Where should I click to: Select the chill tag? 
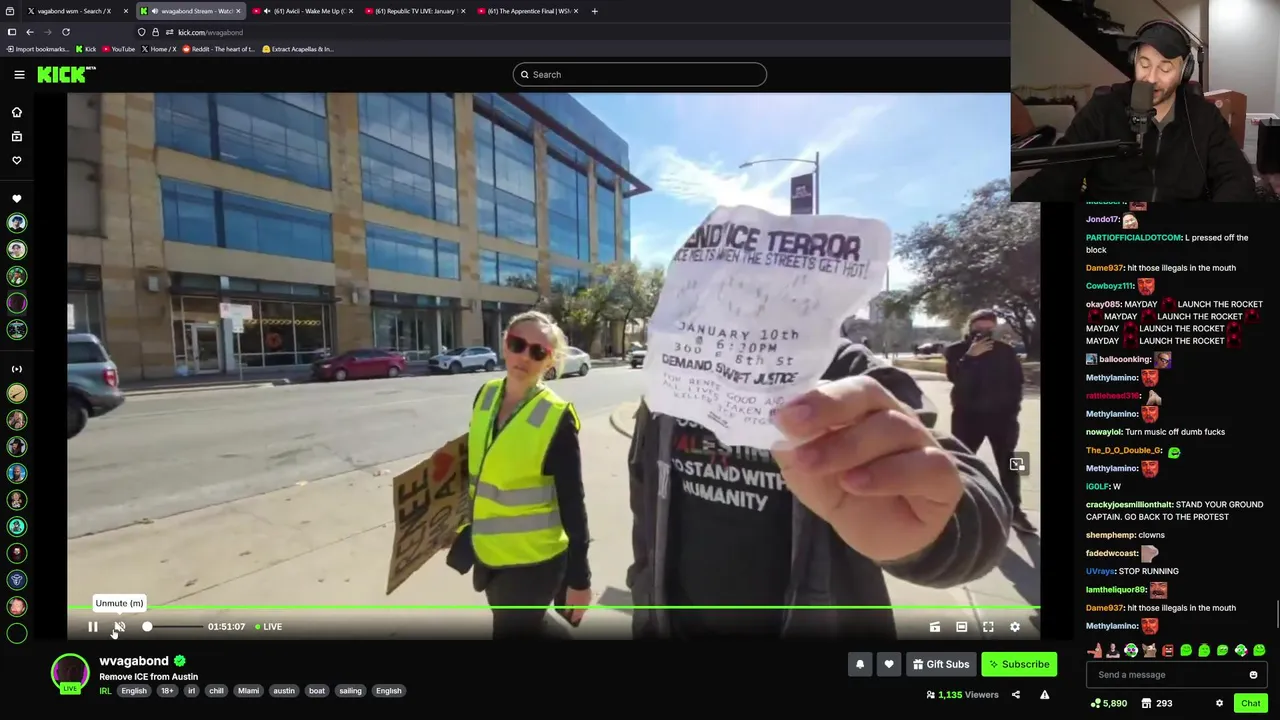pos(216,691)
